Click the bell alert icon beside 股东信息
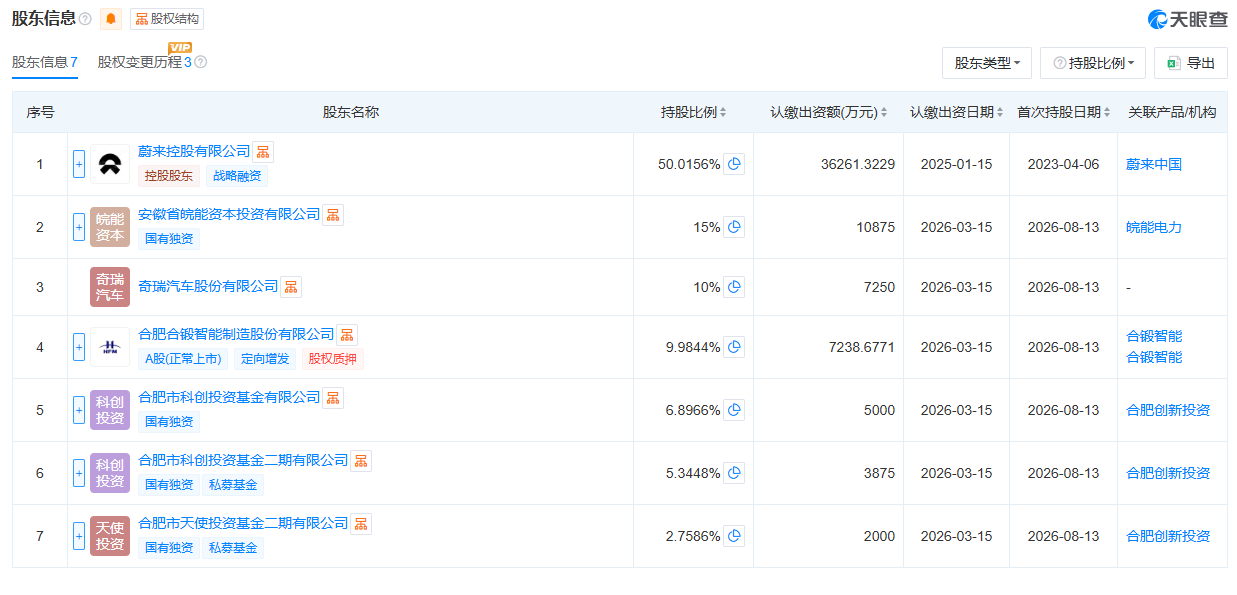Viewport: 1237px width, 595px height. click(111, 18)
